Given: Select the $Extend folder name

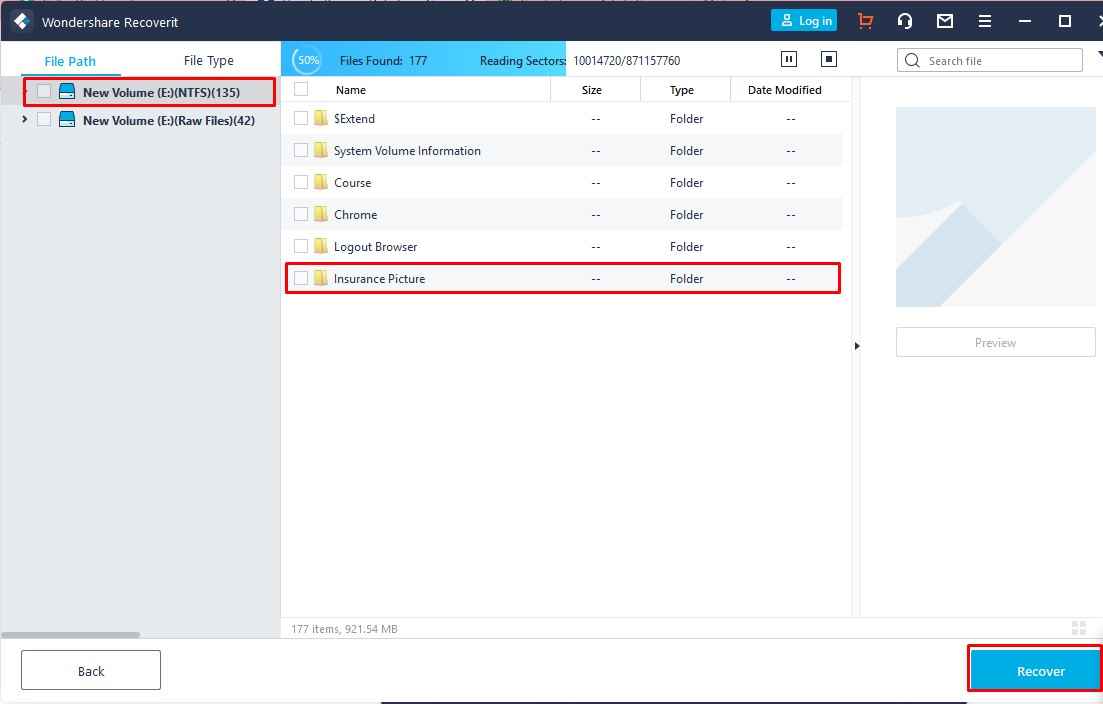Looking at the screenshot, I should [354, 118].
